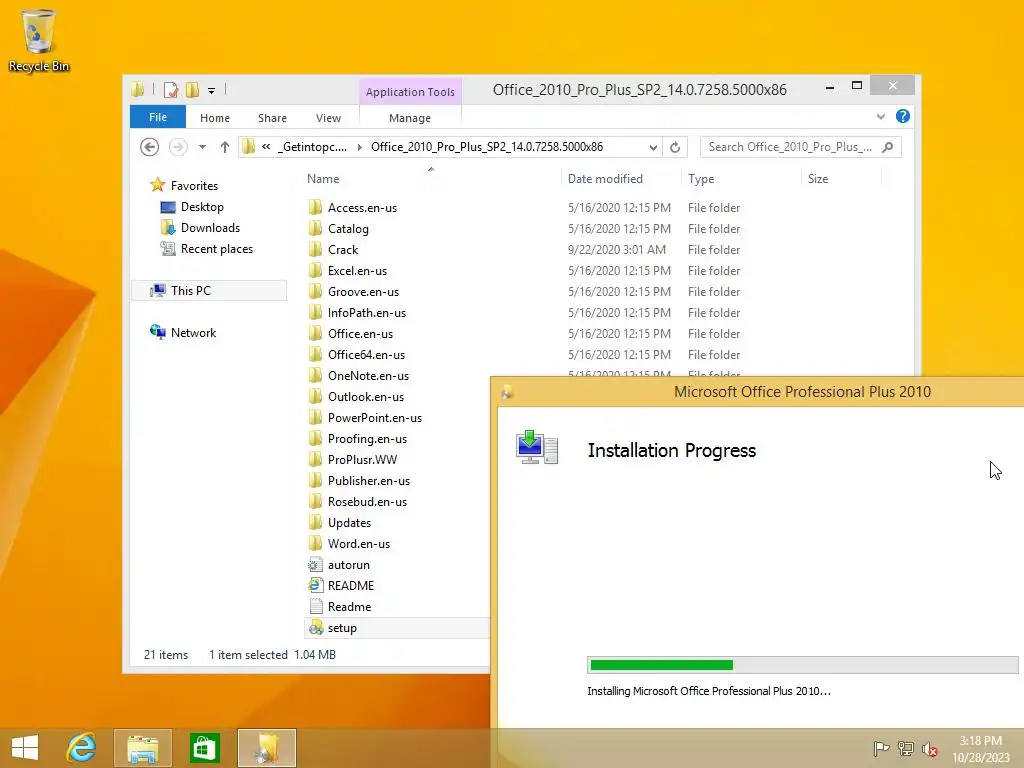The image size is (1024, 768).
Task: Select Favorites in the navigation pane
Action: click(193, 185)
